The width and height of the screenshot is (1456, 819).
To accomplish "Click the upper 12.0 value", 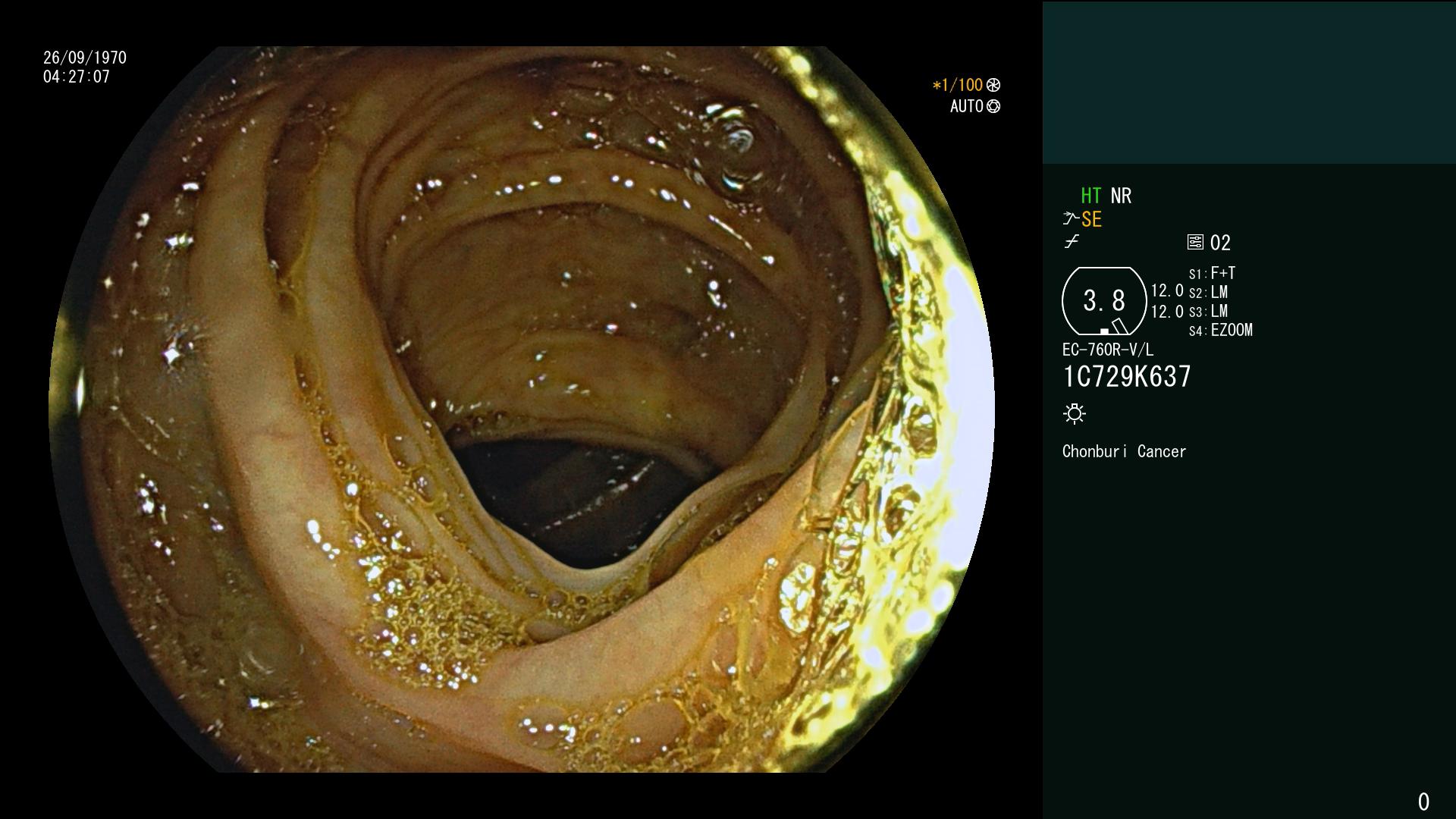I will 1167,290.
